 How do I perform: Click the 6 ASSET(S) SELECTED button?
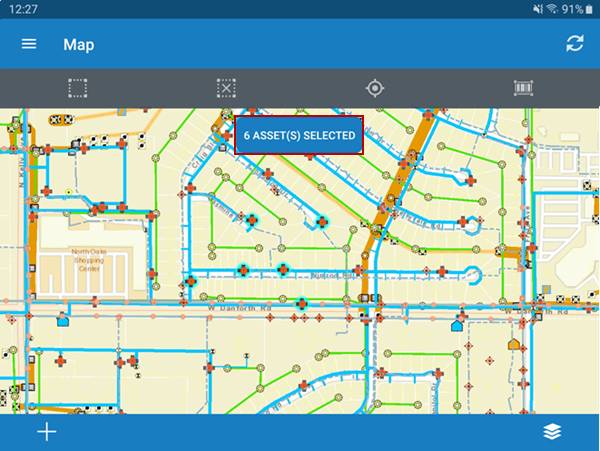click(x=299, y=135)
